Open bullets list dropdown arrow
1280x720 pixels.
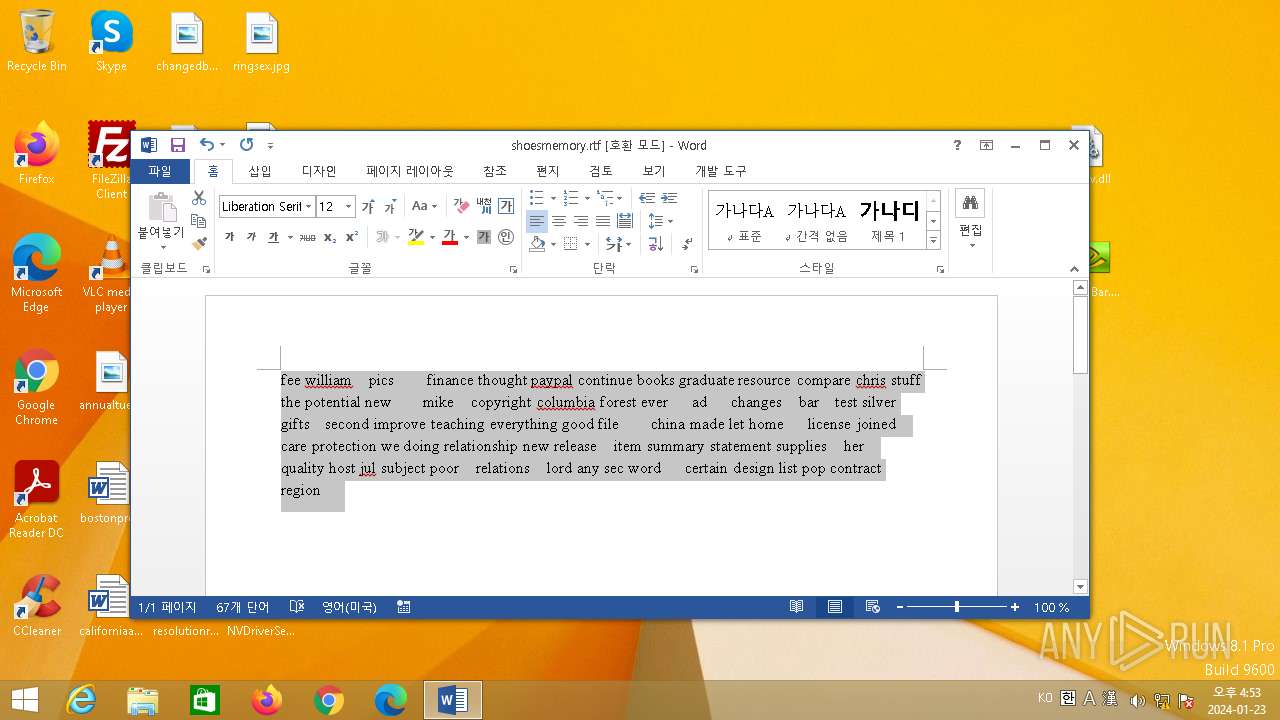[x=552, y=198]
